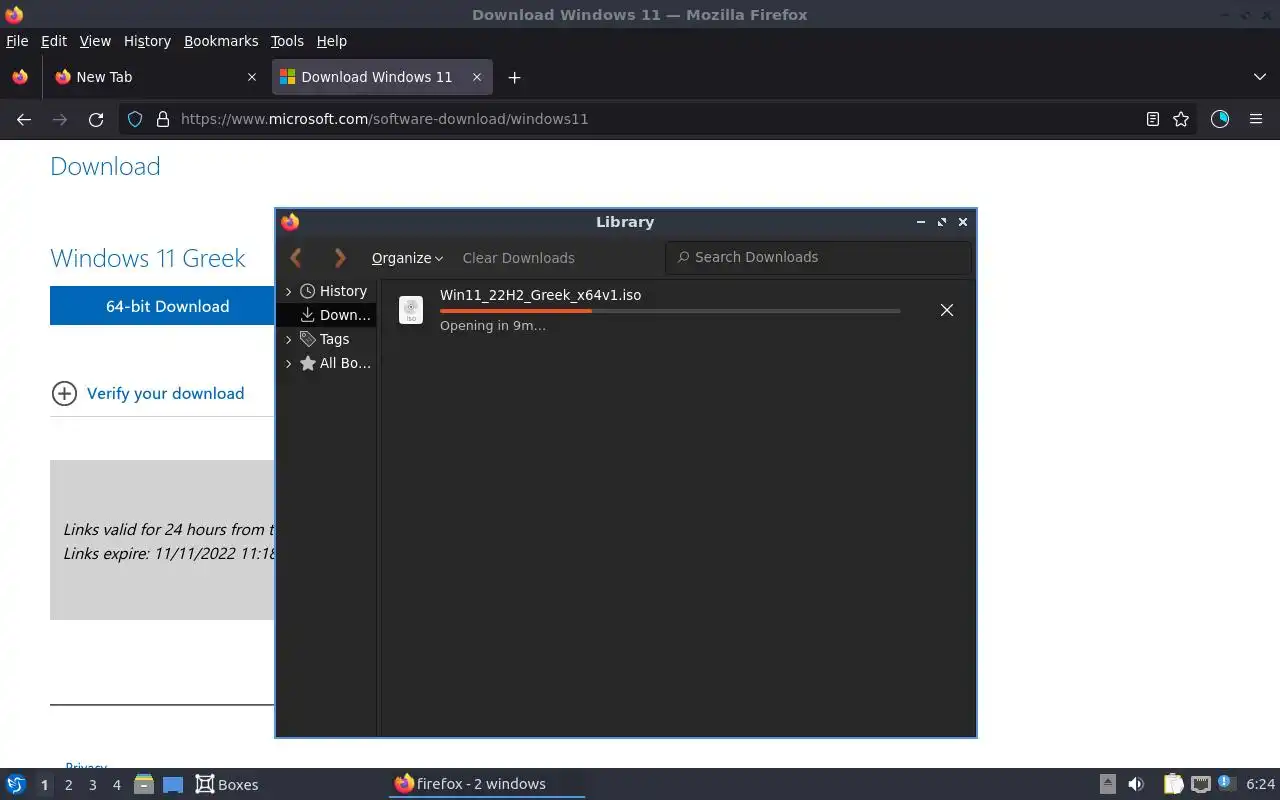Cancel the Win11 ISO download

pyautogui.click(x=946, y=310)
